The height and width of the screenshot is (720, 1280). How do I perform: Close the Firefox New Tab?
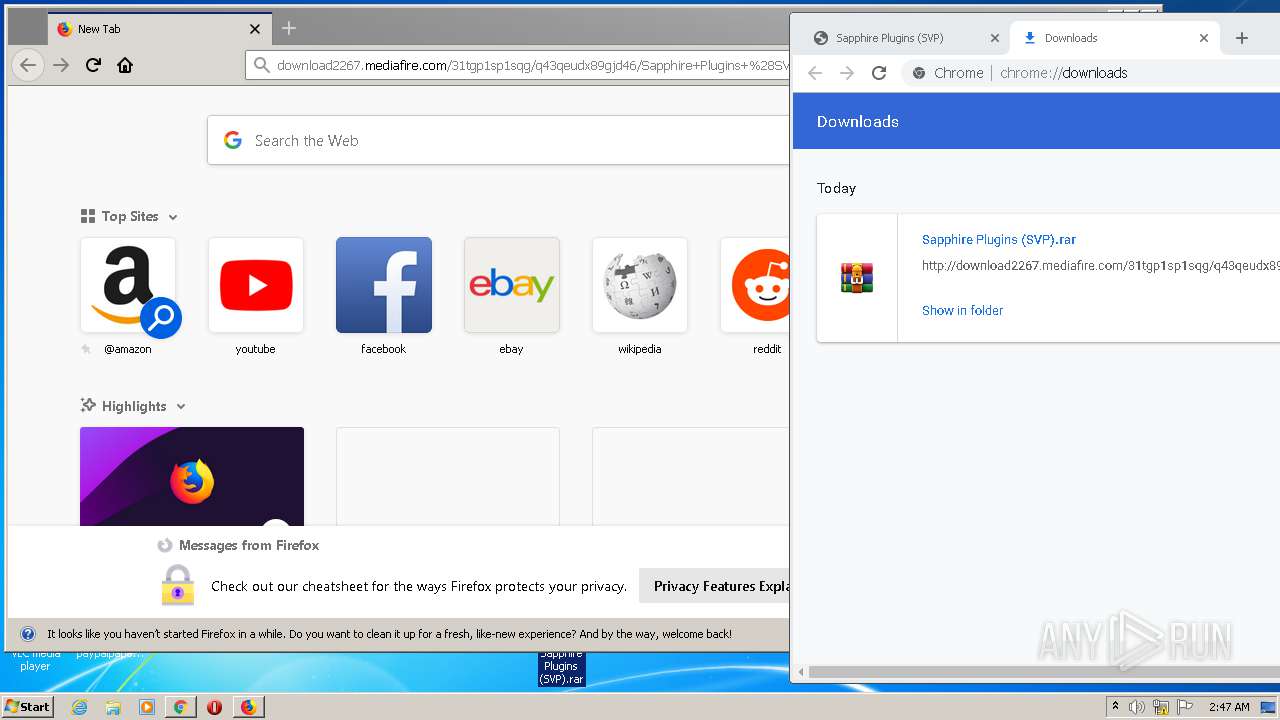(255, 29)
